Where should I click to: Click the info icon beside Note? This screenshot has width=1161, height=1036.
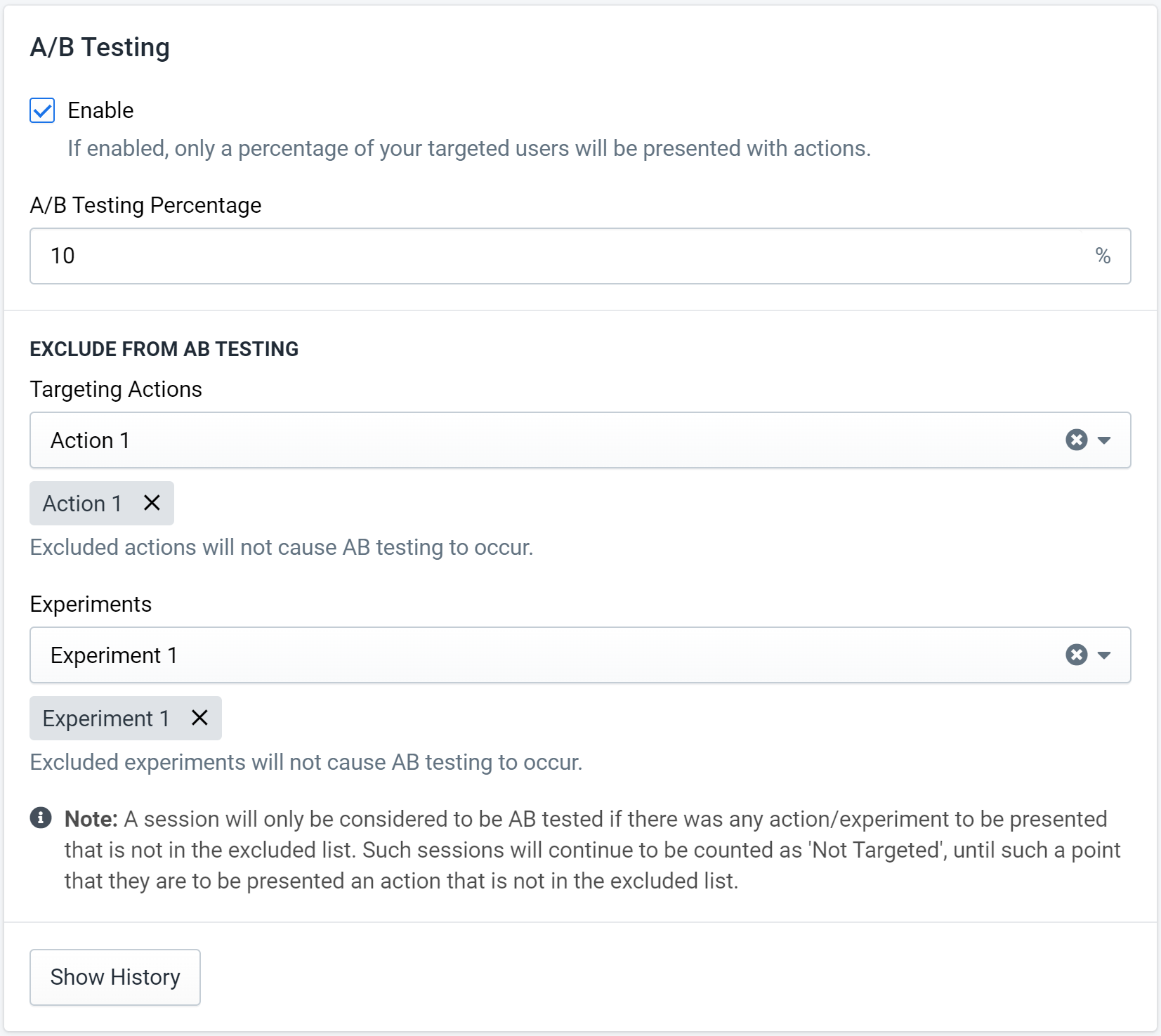click(41, 818)
